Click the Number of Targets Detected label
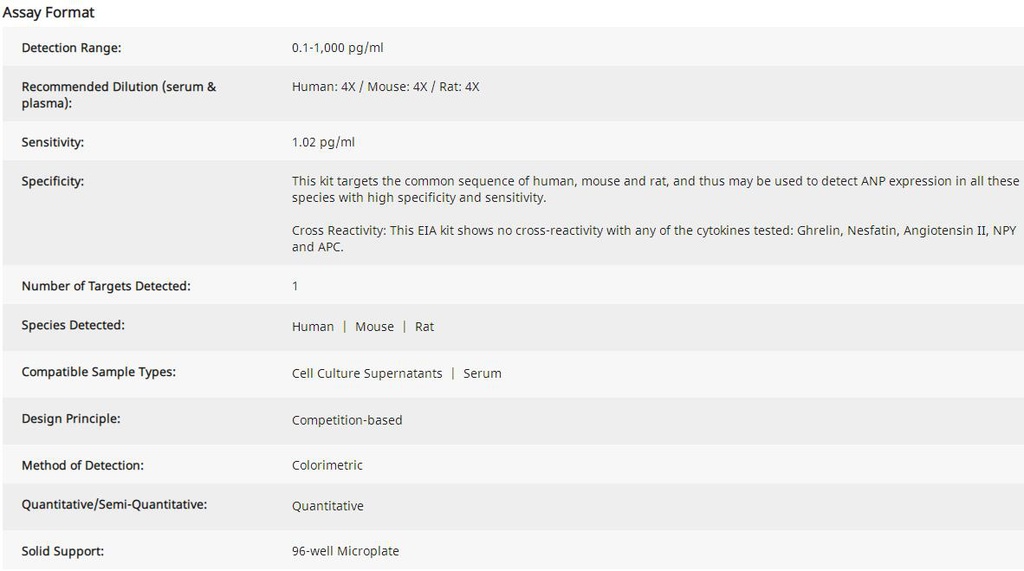 coord(106,286)
